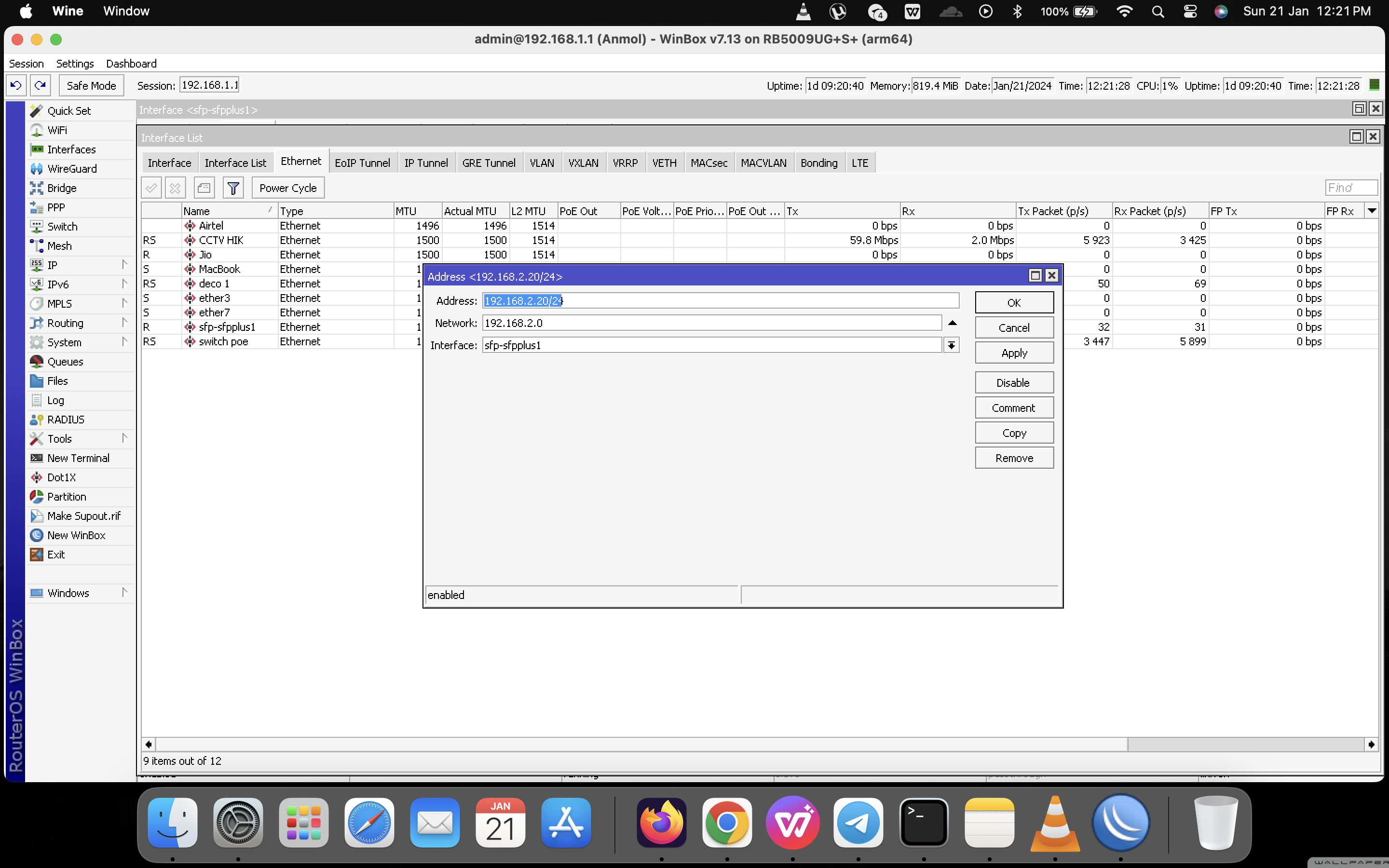
Task: Toggle the Safe Mode button
Action: 91,85
